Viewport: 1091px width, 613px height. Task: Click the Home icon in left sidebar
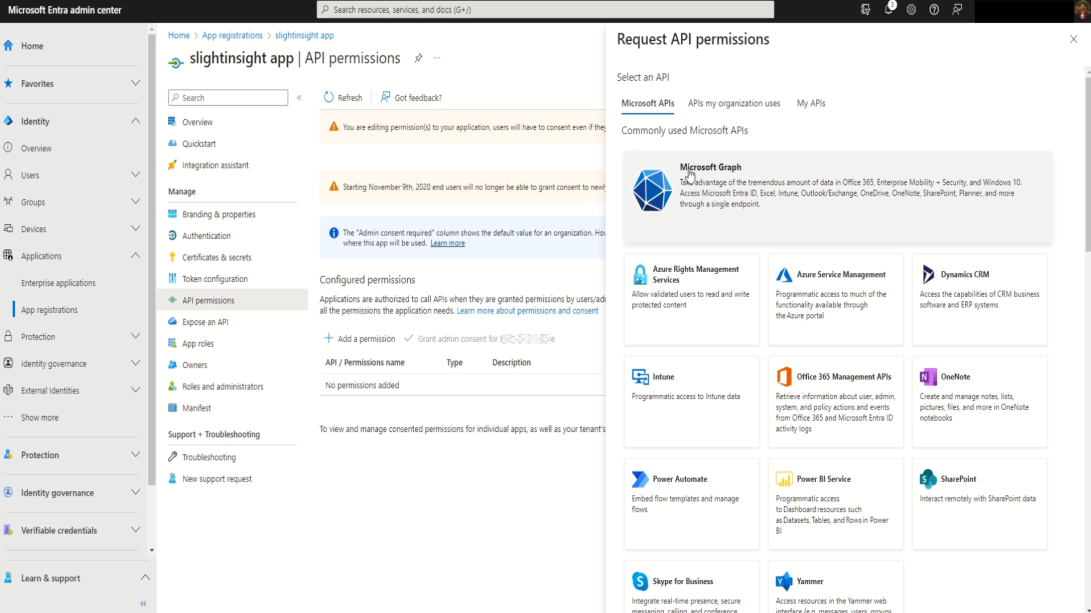[x=8, y=44]
